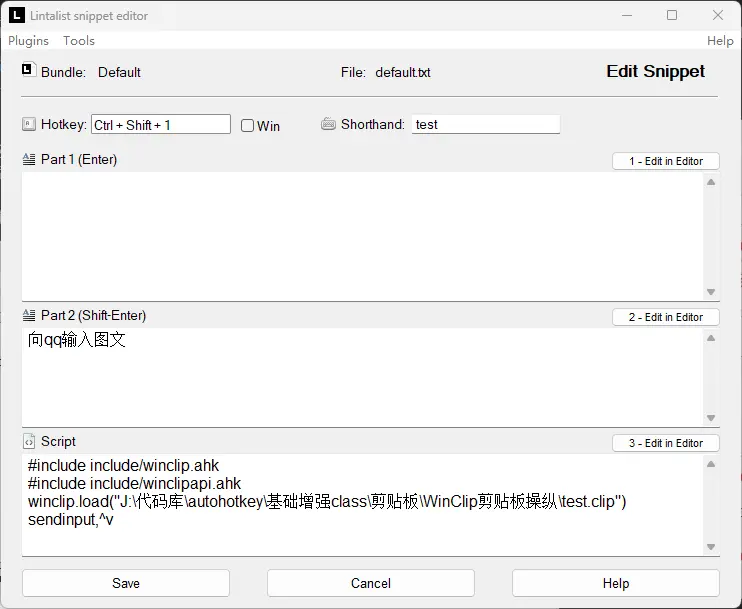Viewport: 742px width, 609px height.
Task: Open the Help menu in menu bar
Action: 720,41
